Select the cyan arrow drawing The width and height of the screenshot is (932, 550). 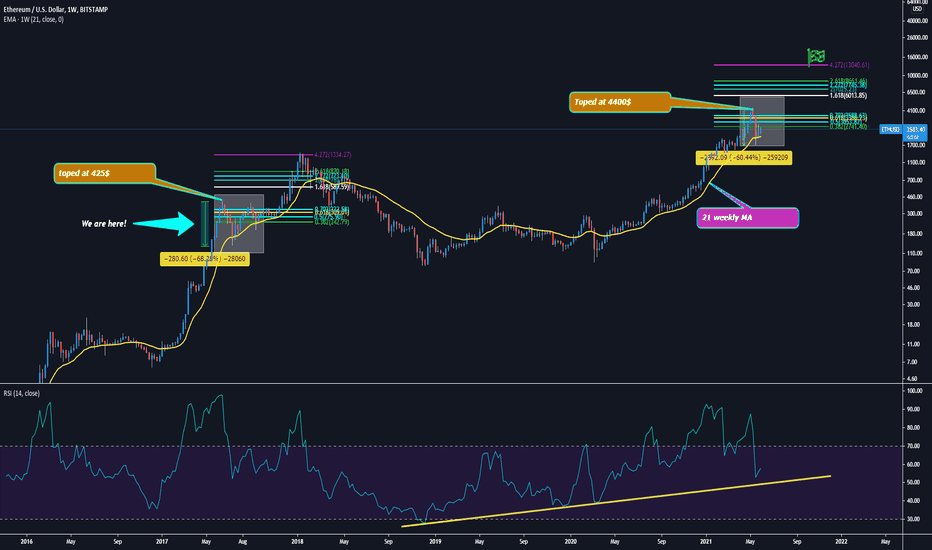pyautogui.click(x=163, y=224)
